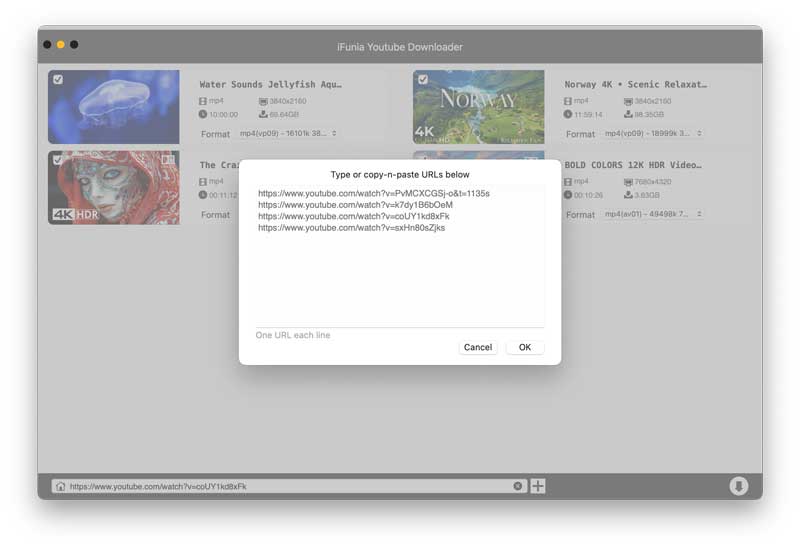Click the duration clock icon for the Norway video
This screenshot has width=800, height=549.
point(568,115)
